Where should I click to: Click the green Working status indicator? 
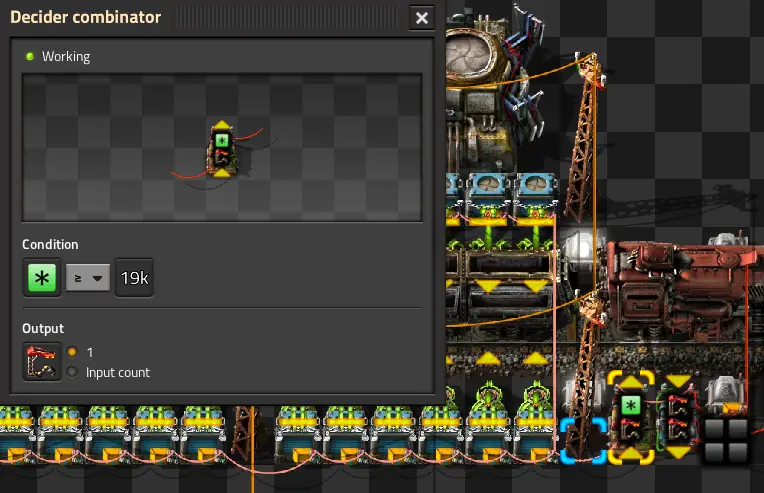(30, 57)
